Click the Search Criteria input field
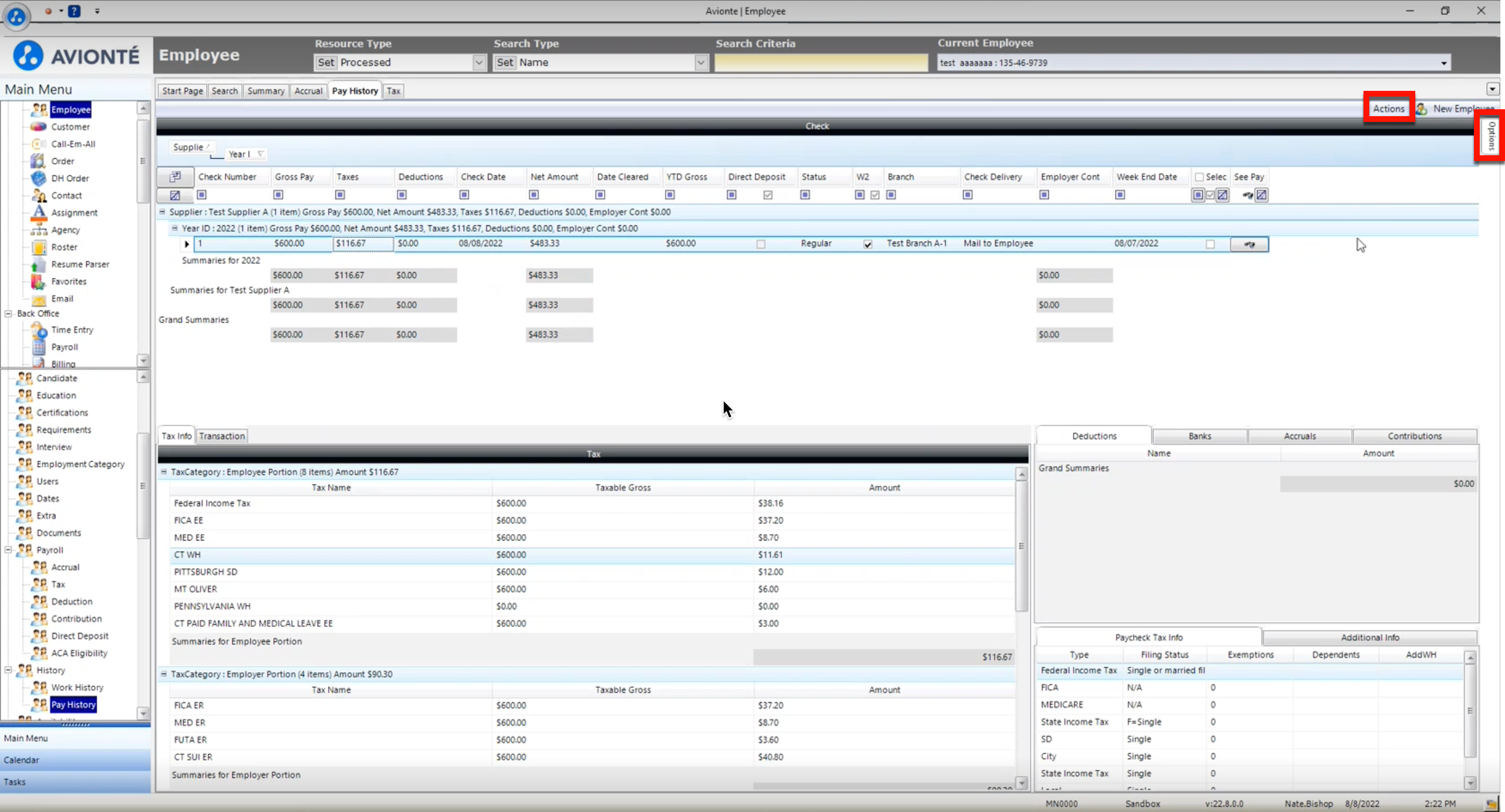This screenshot has height=812, width=1505. (x=821, y=63)
